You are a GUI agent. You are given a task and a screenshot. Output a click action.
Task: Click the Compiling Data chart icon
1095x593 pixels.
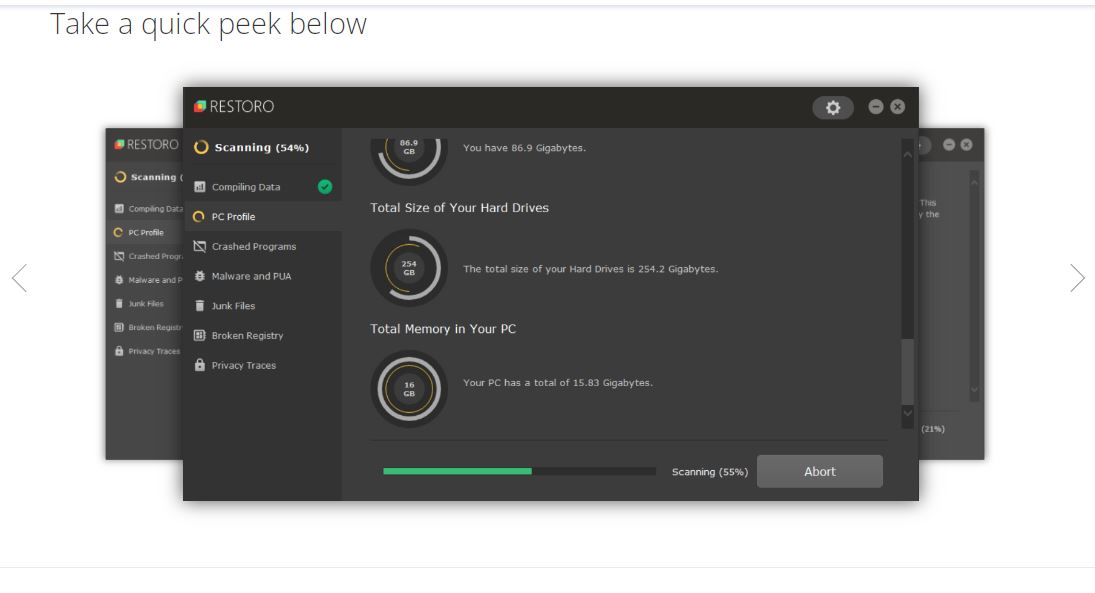[x=200, y=186]
